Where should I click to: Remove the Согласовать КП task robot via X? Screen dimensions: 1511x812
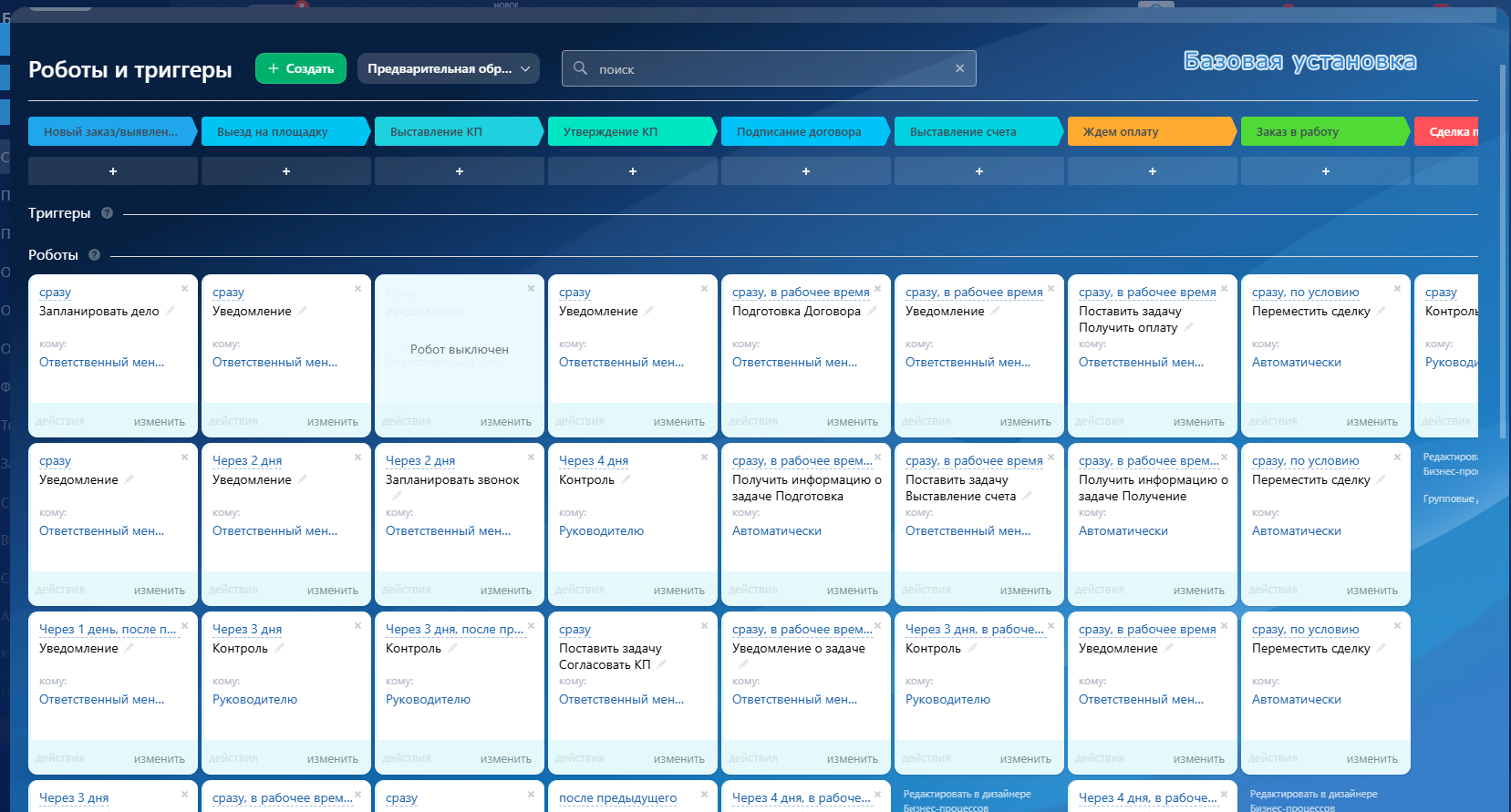[x=704, y=626]
